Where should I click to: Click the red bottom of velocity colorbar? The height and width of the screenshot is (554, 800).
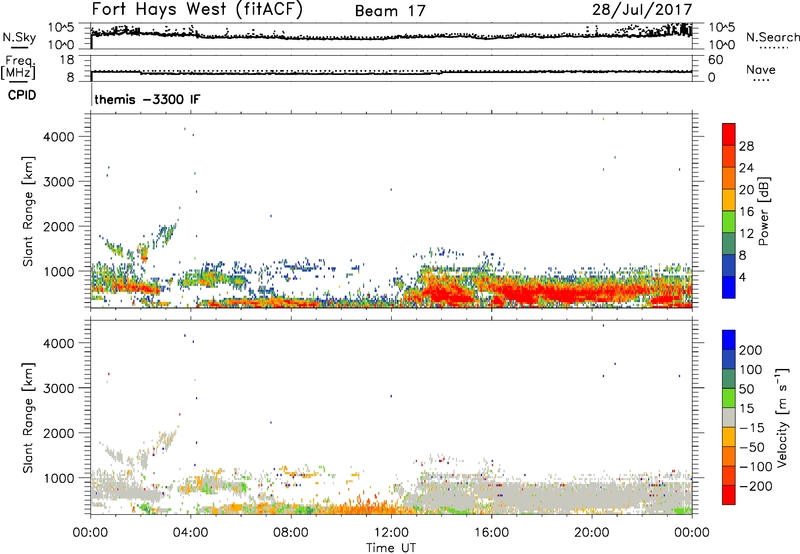tap(729, 495)
